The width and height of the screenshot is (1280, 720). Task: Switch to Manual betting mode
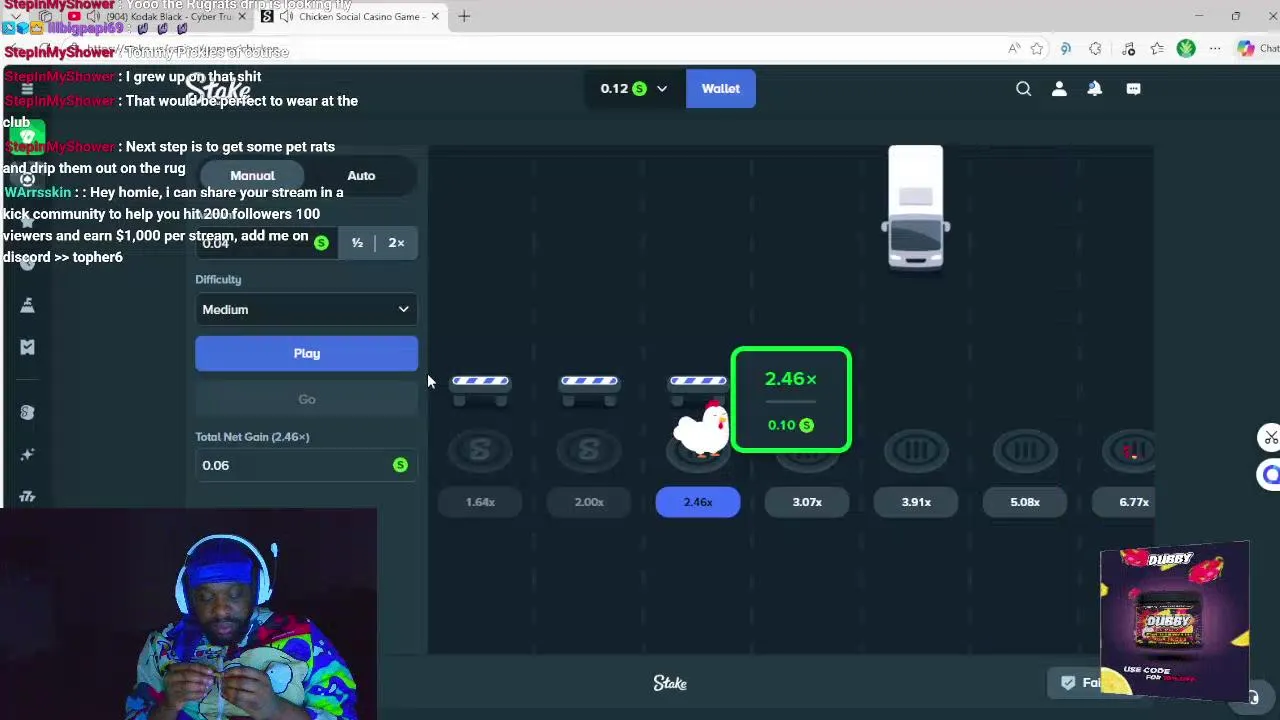click(x=252, y=176)
